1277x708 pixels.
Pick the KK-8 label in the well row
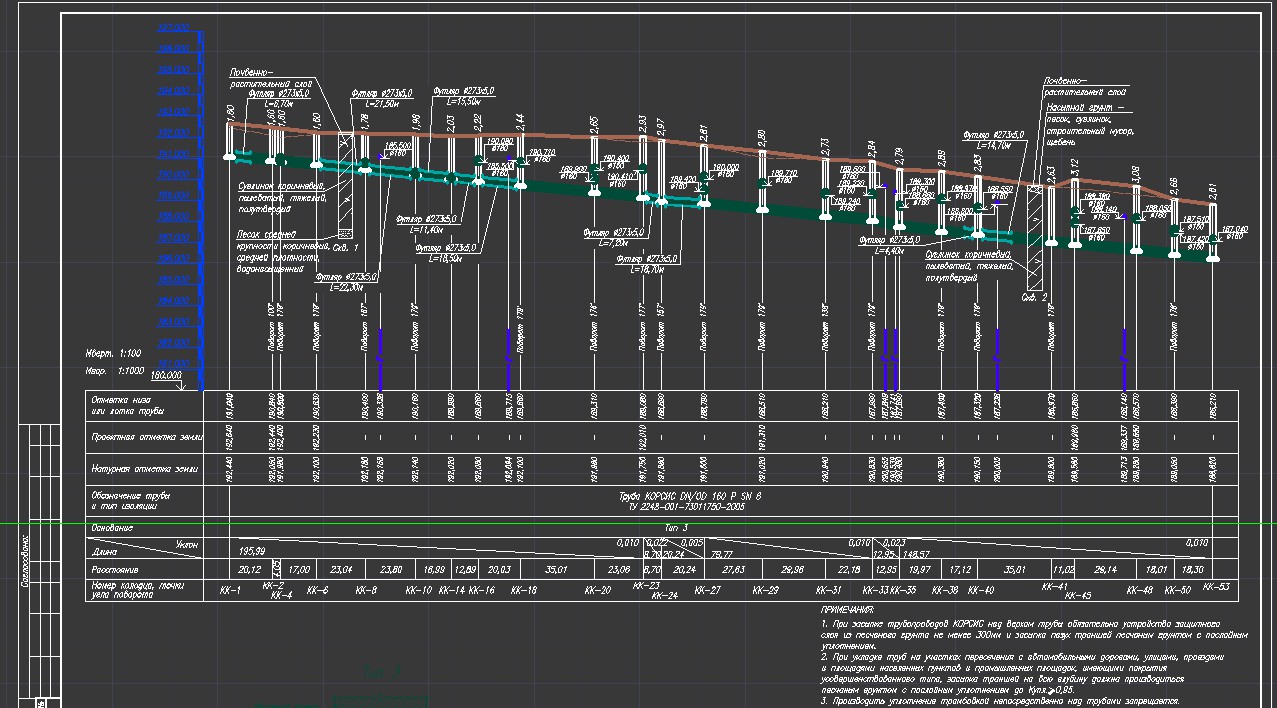(x=366, y=590)
